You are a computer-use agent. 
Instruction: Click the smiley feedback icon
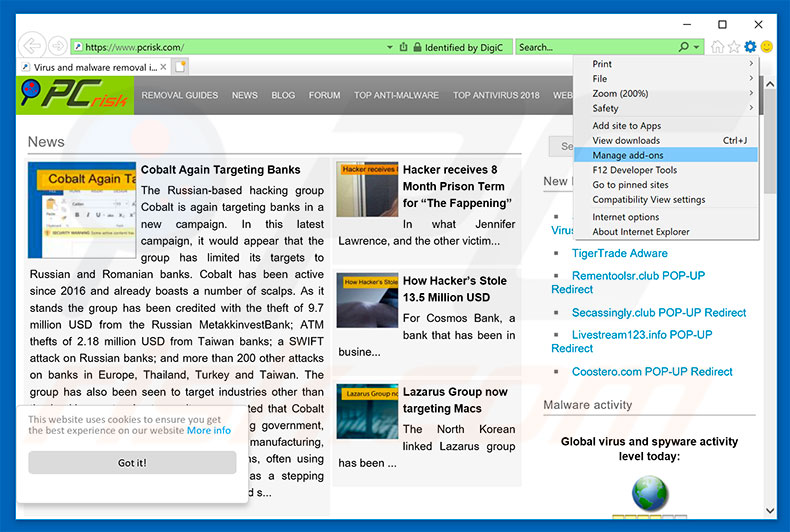coord(767,47)
